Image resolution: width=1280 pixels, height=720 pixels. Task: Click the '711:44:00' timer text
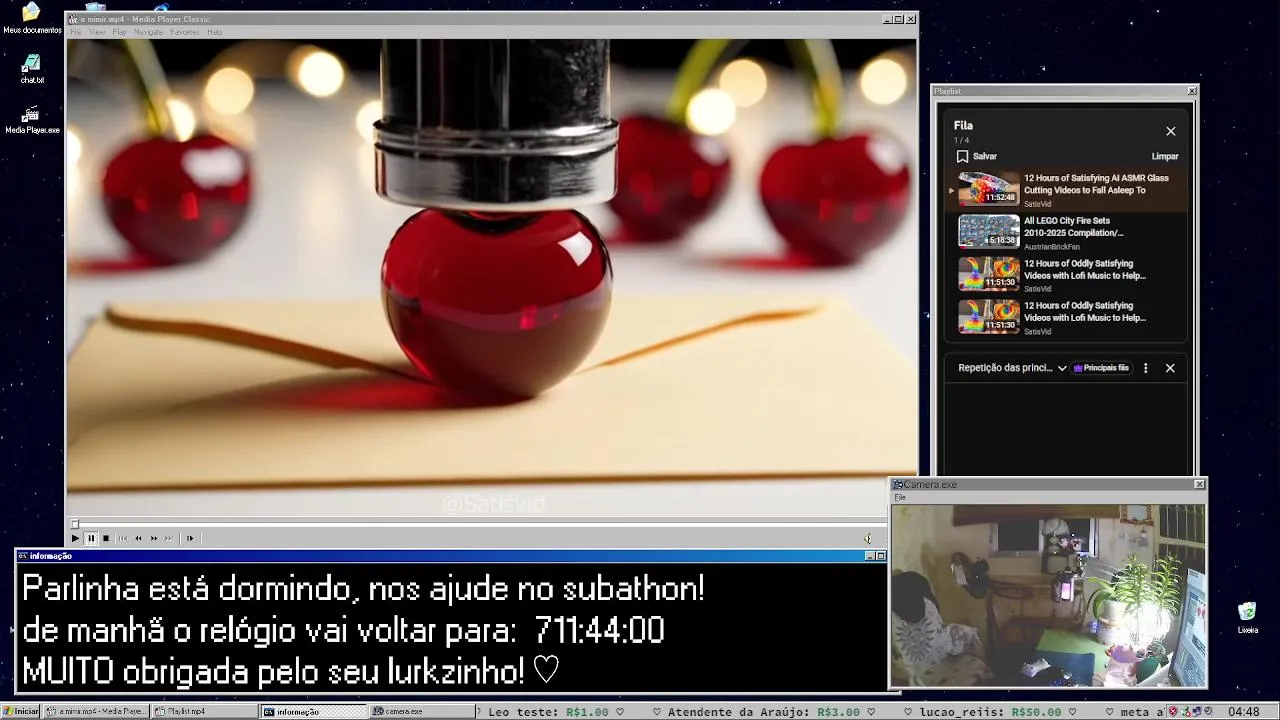[599, 631]
